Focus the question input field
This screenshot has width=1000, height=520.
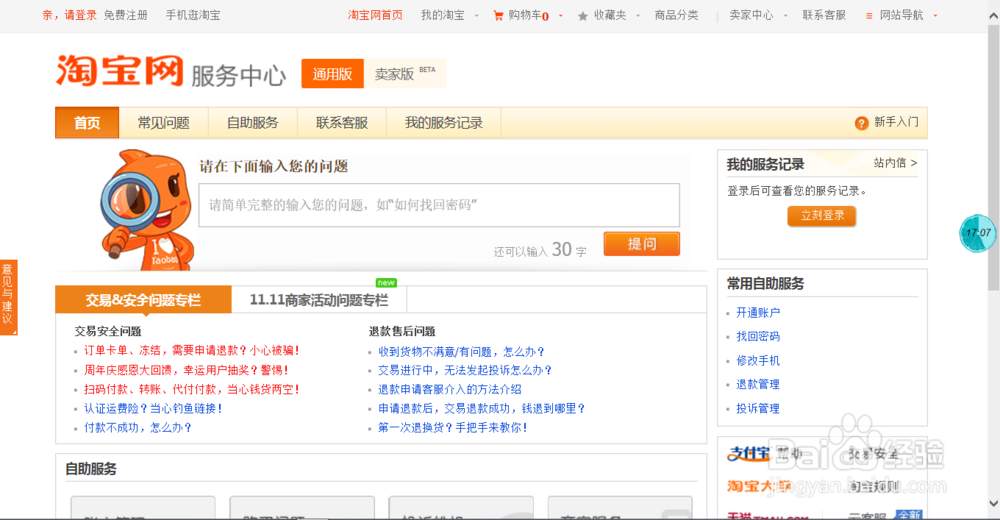[439, 205]
